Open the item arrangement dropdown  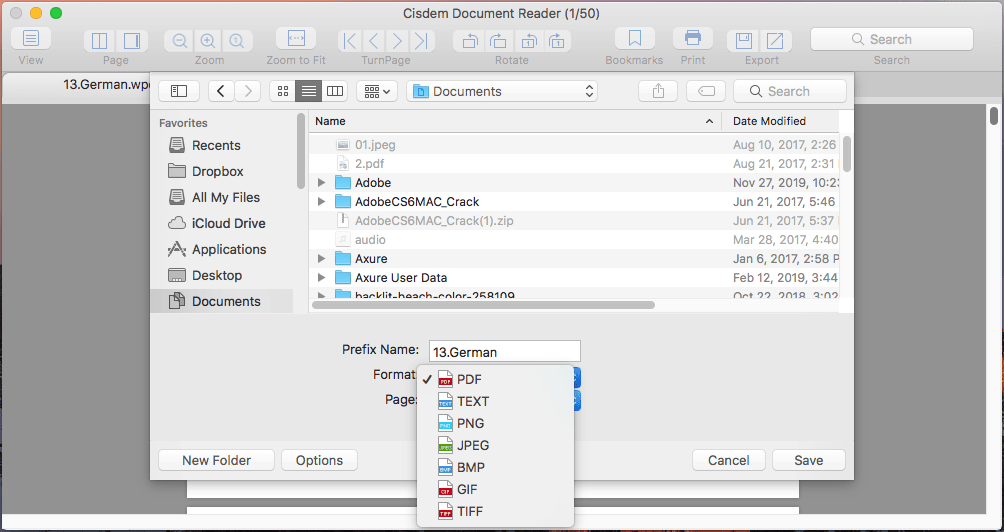tap(376, 91)
